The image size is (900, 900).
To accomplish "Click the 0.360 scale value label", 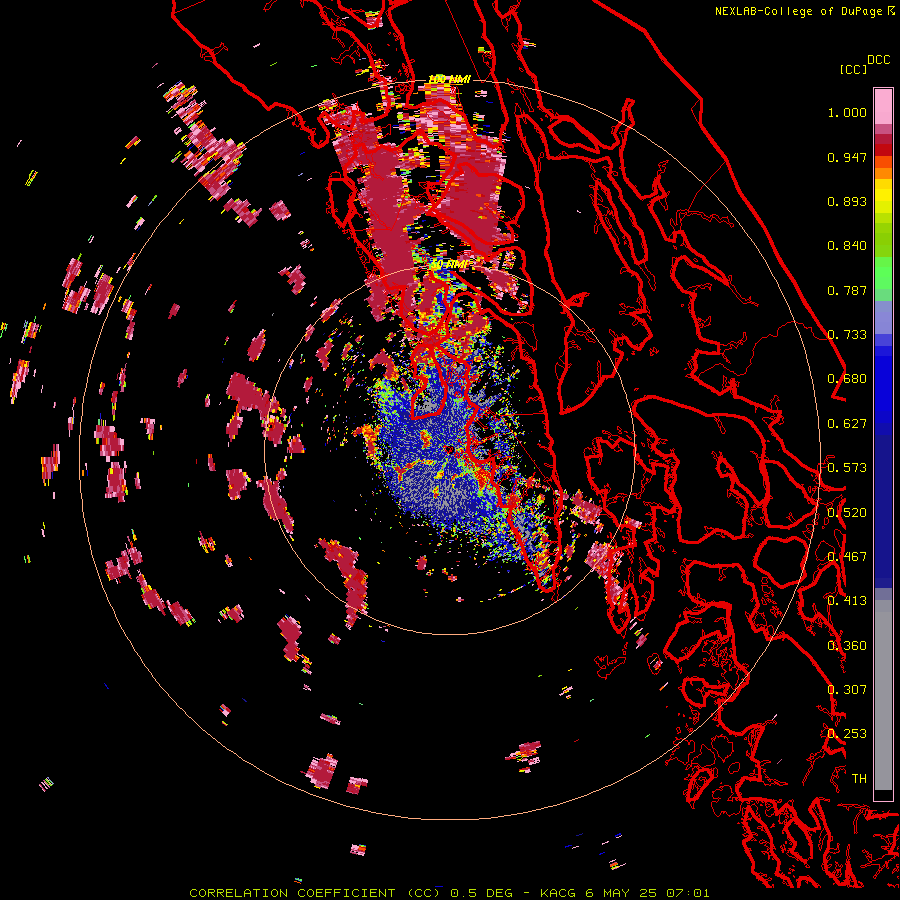I will tap(847, 646).
